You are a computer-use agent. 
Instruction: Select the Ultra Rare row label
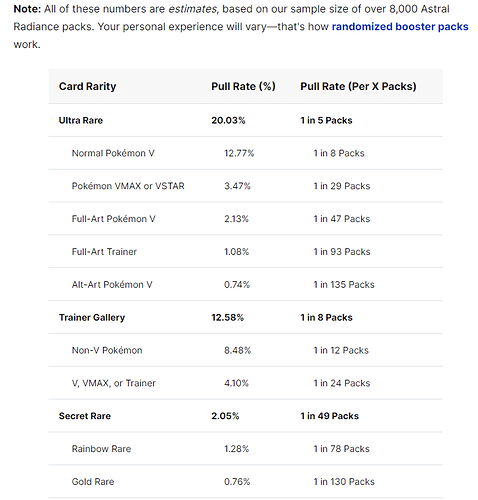point(81,120)
